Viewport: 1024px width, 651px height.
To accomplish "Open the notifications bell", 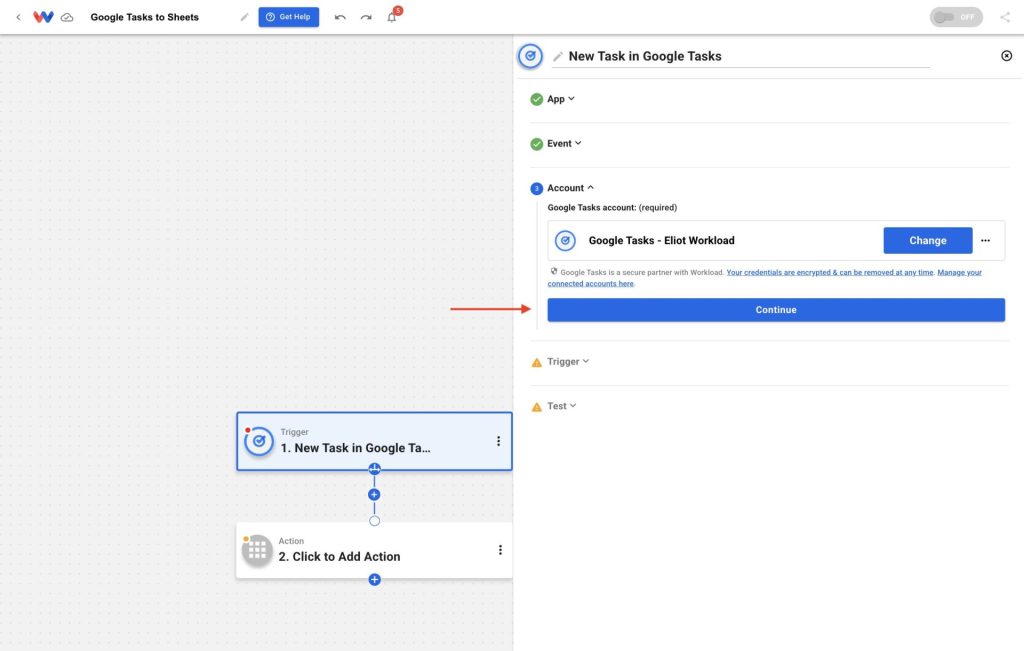I will pyautogui.click(x=392, y=17).
